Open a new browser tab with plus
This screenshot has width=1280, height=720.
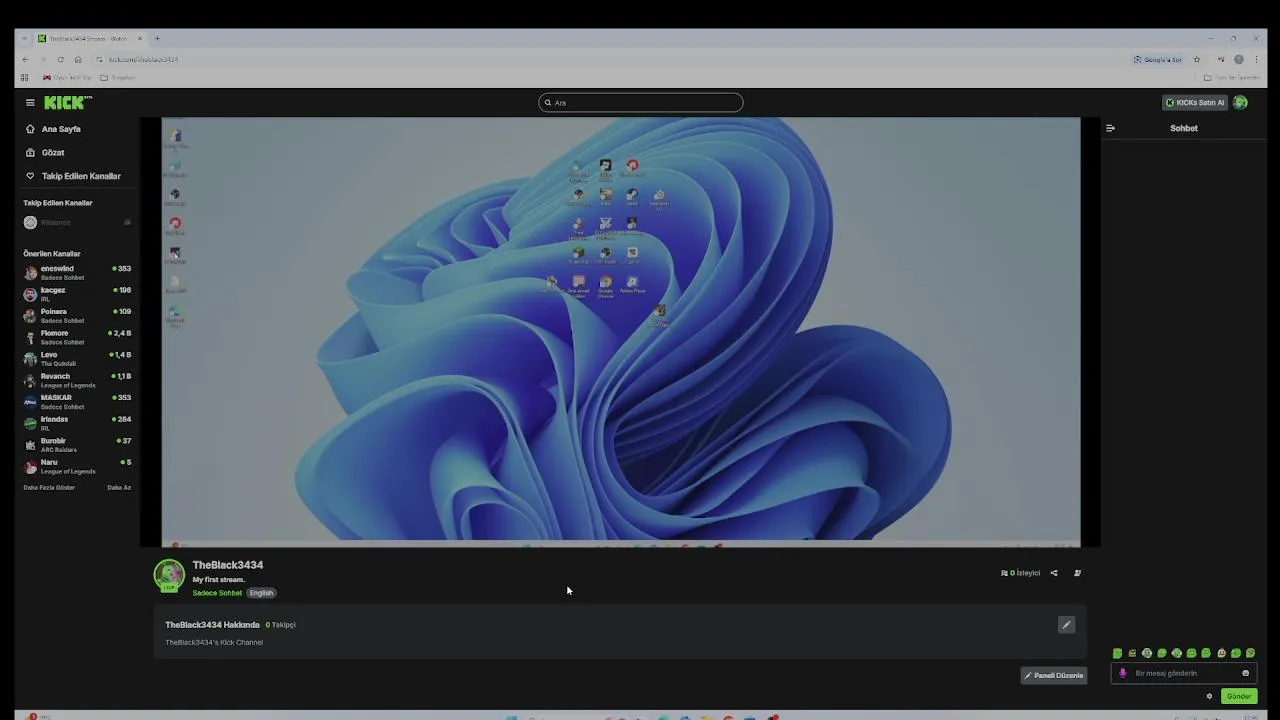pos(157,38)
